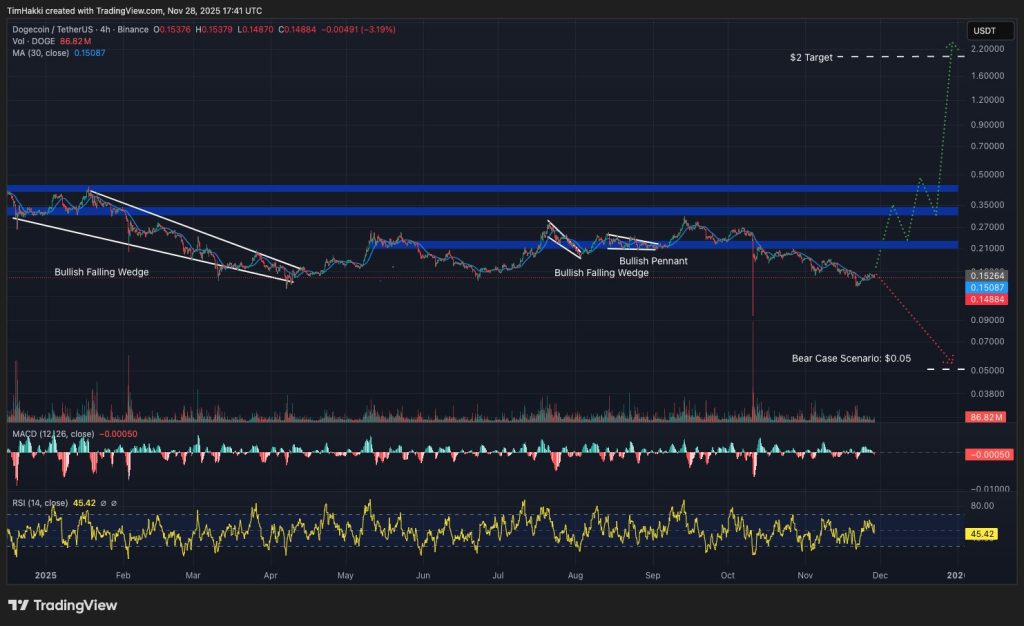The height and width of the screenshot is (626, 1024).
Task: Select the Vol · DOGE indicator legend
Action: point(29,41)
